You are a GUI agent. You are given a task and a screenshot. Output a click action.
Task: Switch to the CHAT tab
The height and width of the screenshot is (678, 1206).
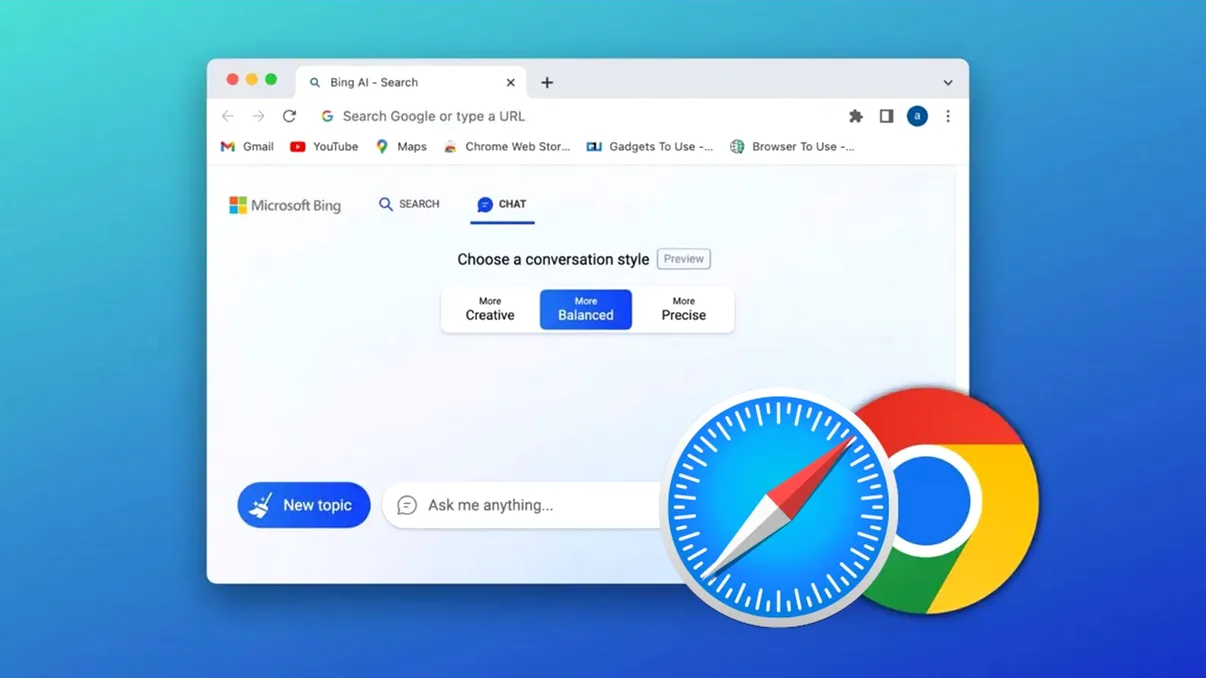[502, 204]
